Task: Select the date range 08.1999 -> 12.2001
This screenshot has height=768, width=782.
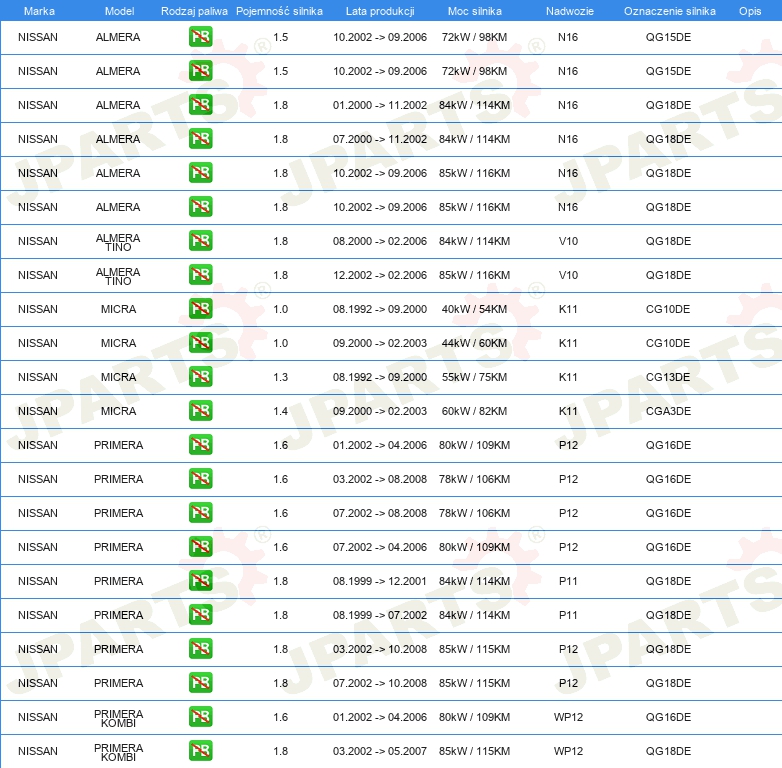Action: [x=380, y=581]
